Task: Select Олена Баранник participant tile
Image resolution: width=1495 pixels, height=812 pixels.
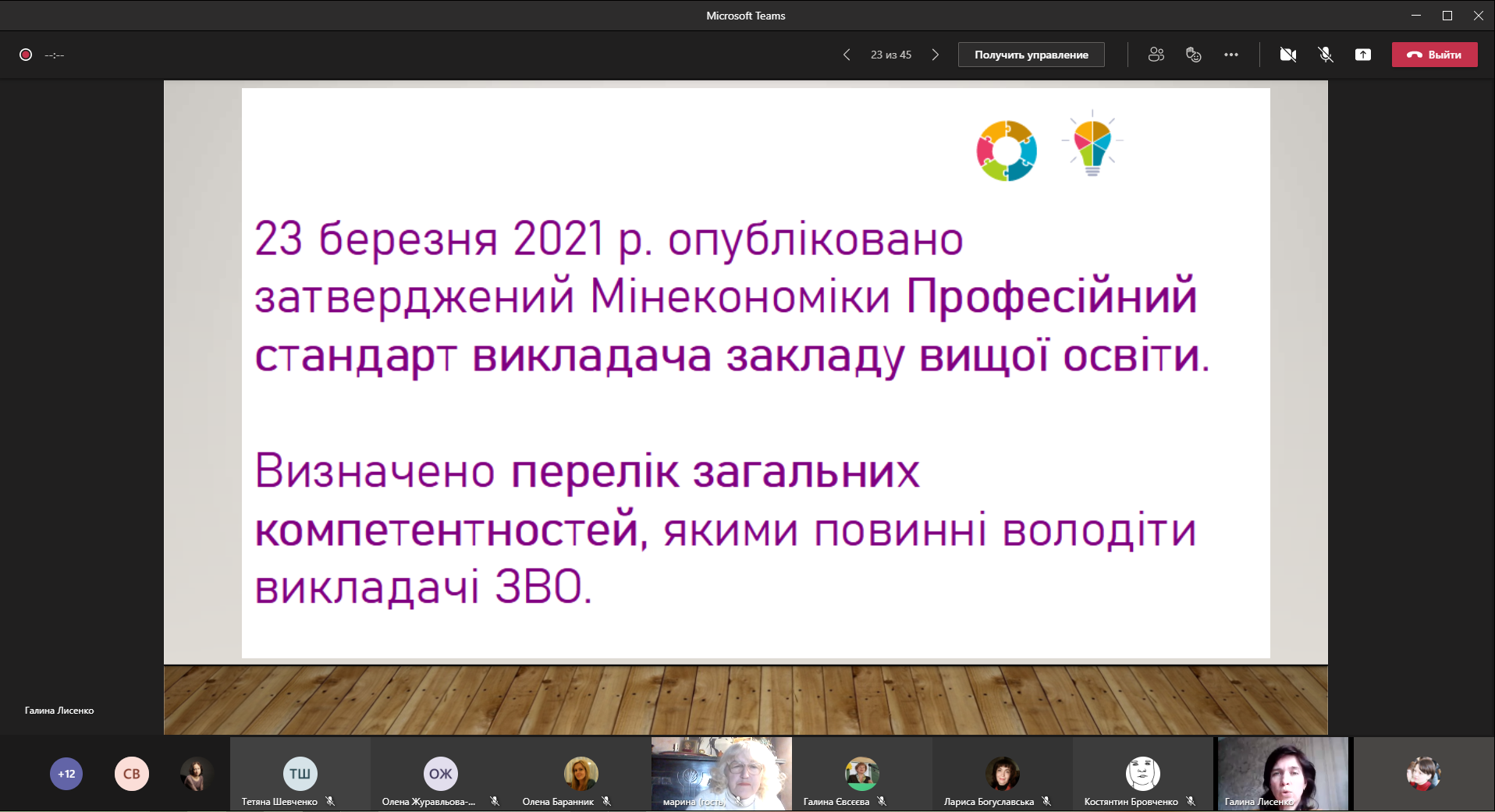Action: click(x=581, y=774)
